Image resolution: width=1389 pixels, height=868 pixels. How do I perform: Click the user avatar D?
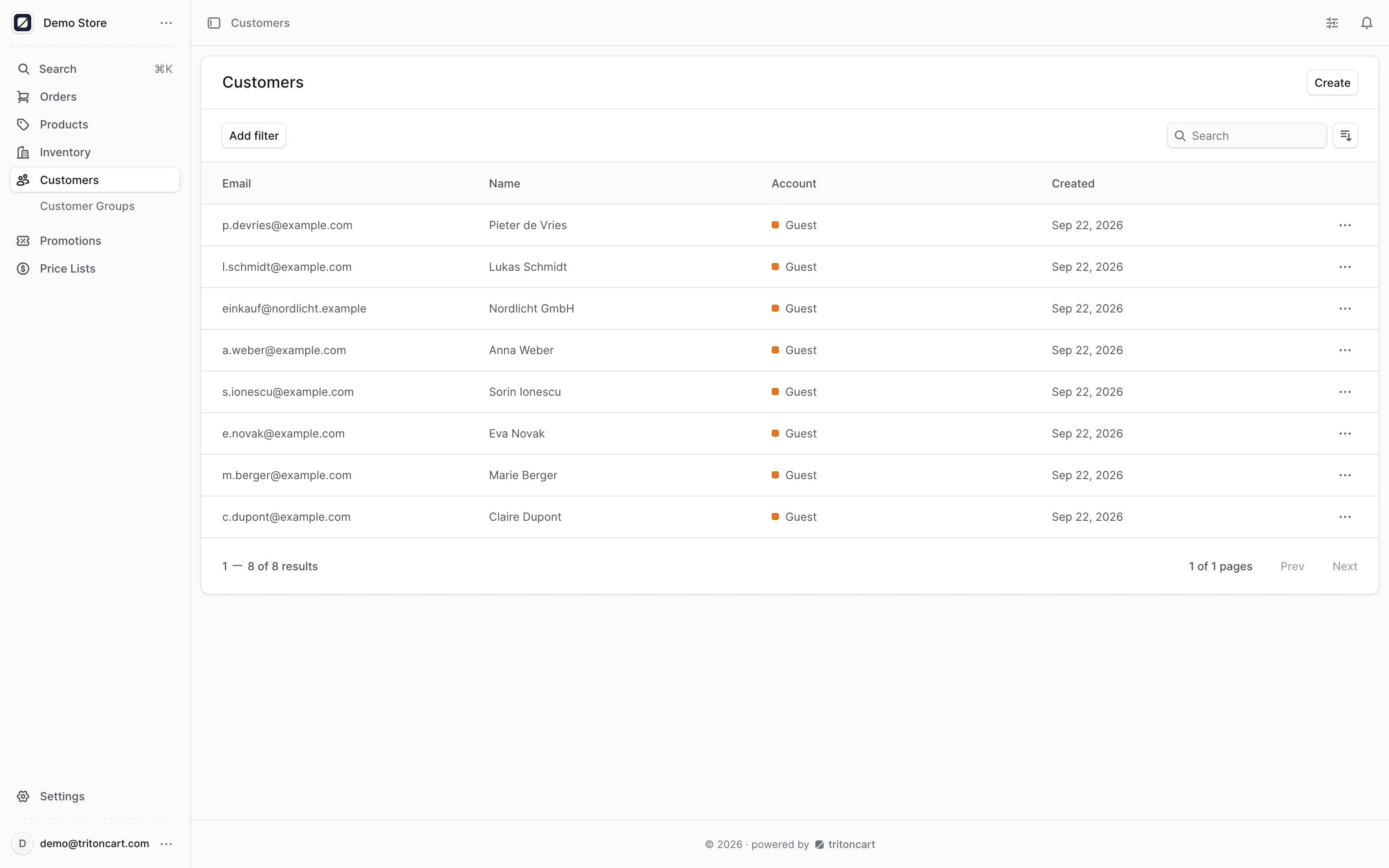[23, 843]
